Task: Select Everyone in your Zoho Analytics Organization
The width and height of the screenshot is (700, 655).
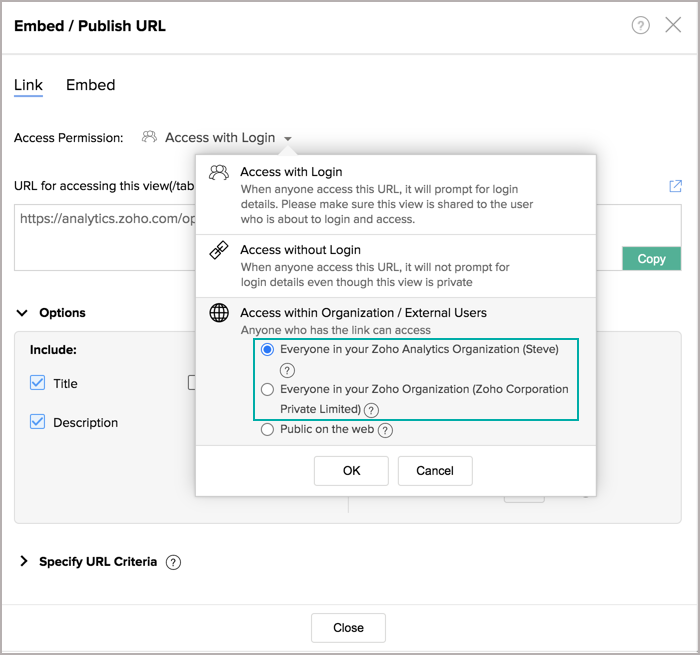Action: pos(267,349)
